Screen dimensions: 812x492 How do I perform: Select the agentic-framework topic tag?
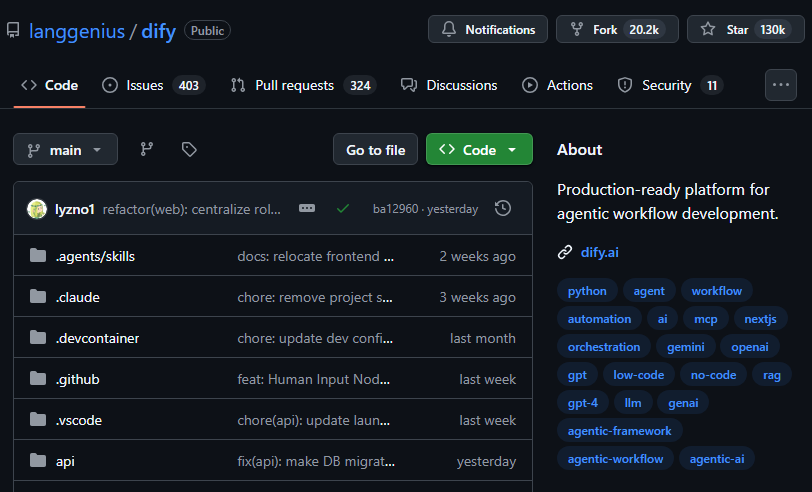(x=619, y=430)
